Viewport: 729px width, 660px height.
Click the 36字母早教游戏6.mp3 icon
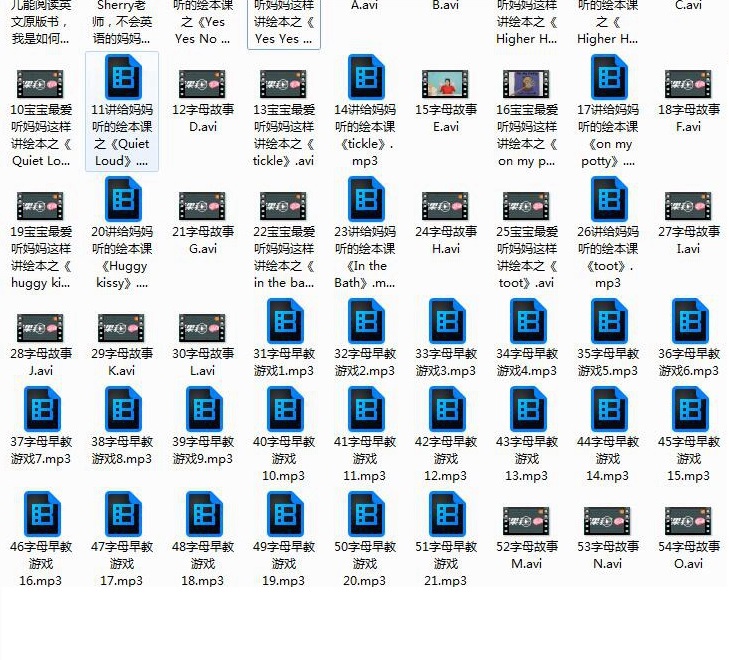pos(689,322)
